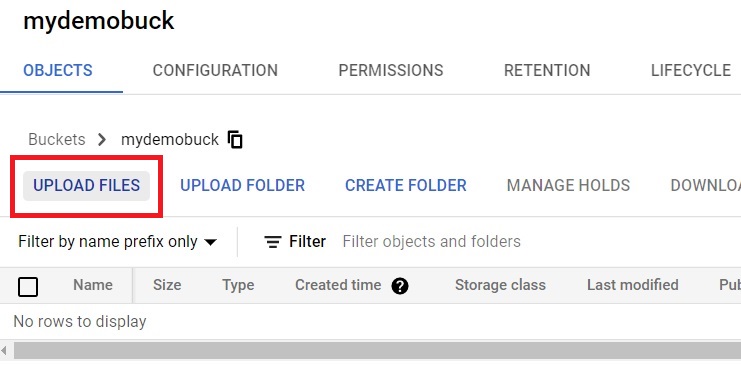Click the Upload Folder button
741x373 pixels.
(242, 185)
